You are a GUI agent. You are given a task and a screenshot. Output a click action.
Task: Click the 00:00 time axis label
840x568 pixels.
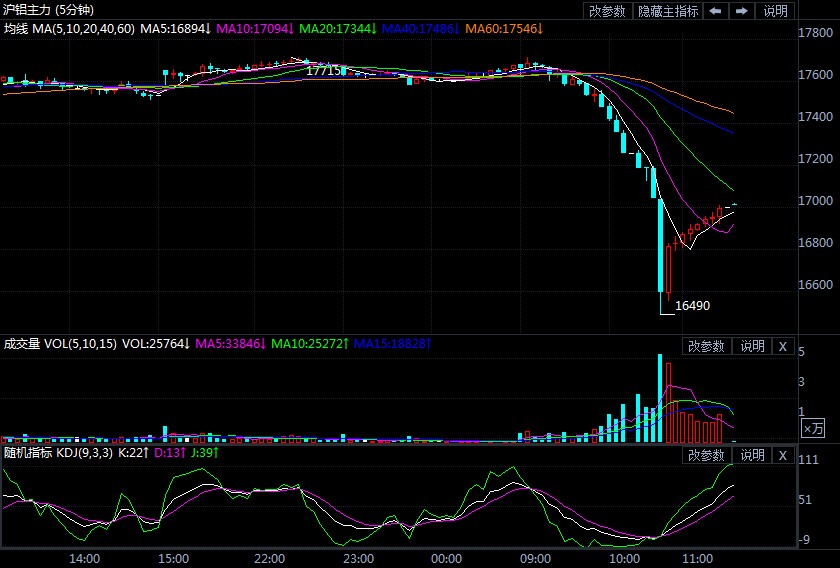446,559
